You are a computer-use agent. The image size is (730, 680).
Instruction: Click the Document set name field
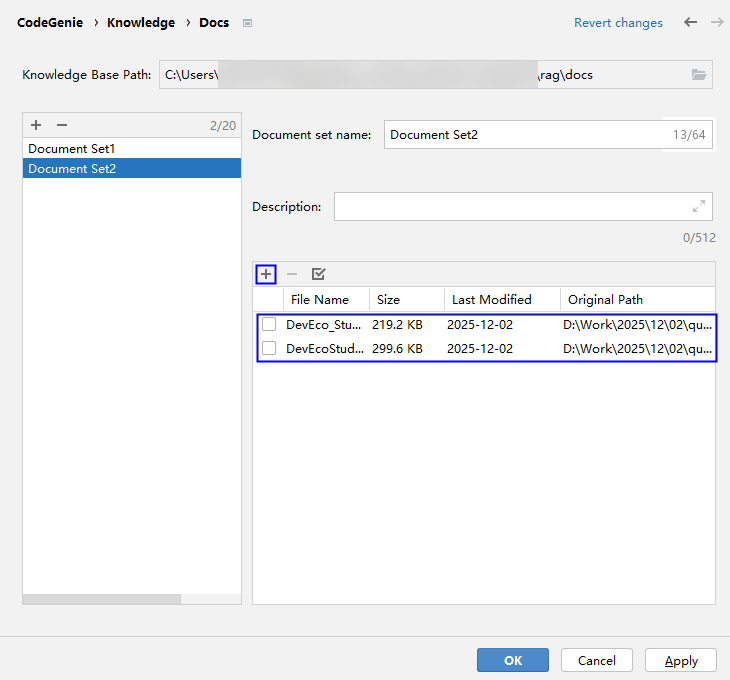coord(525,134)
